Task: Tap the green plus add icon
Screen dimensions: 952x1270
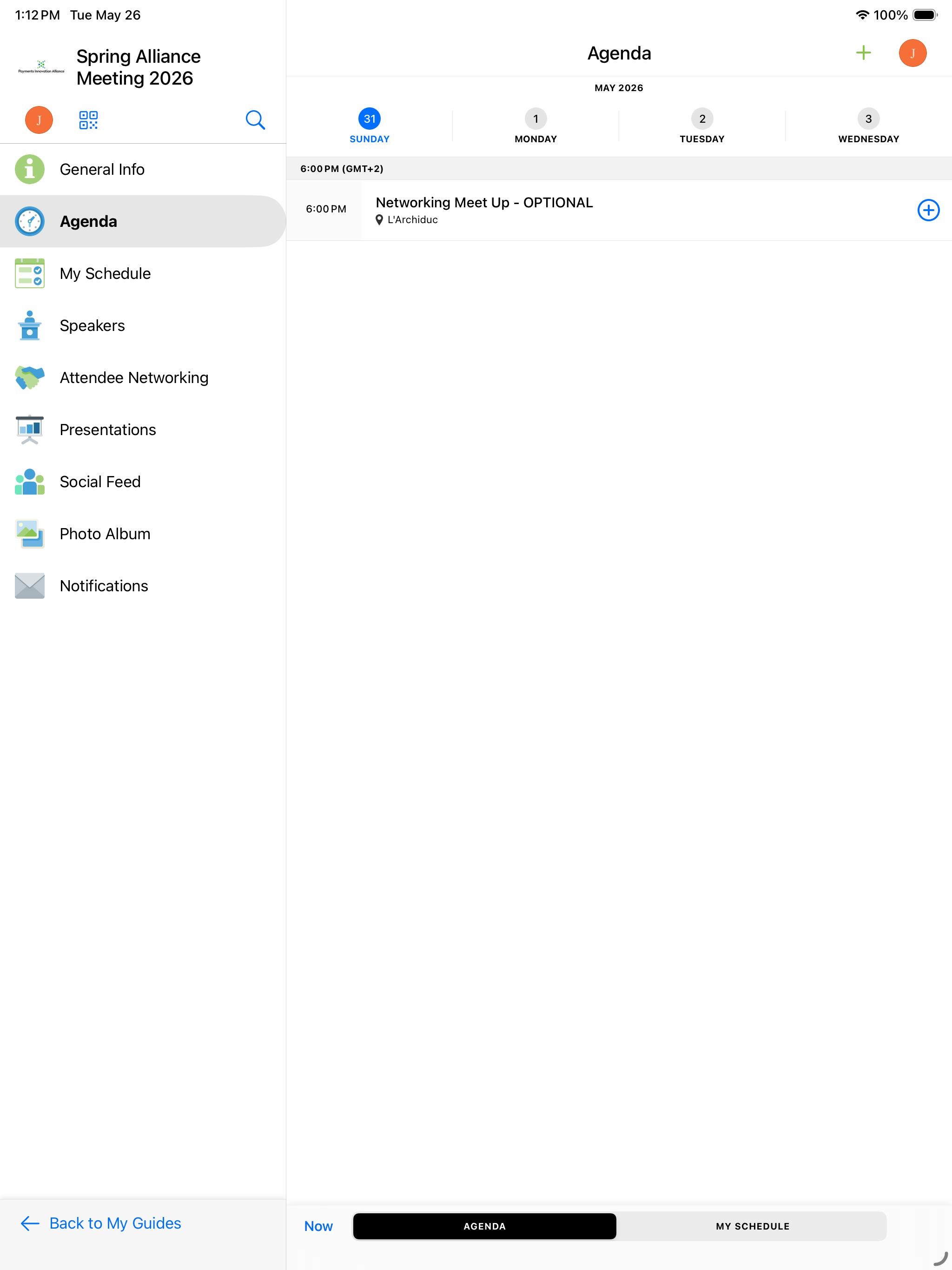Action: pos(863,53)
